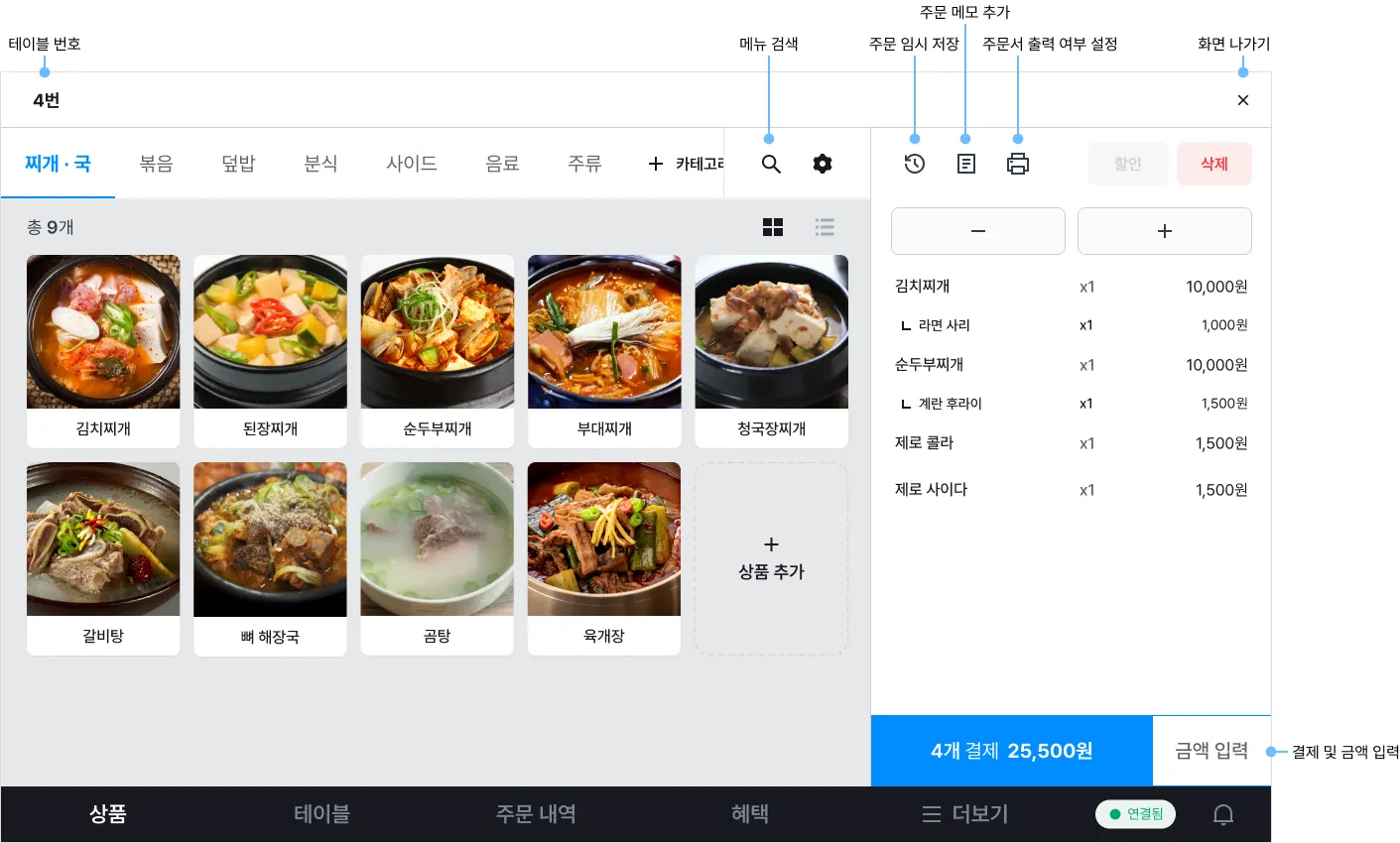Open the notification bell icon
Viewport: 1400px width, 843px height.
(x=1223, y=814)
